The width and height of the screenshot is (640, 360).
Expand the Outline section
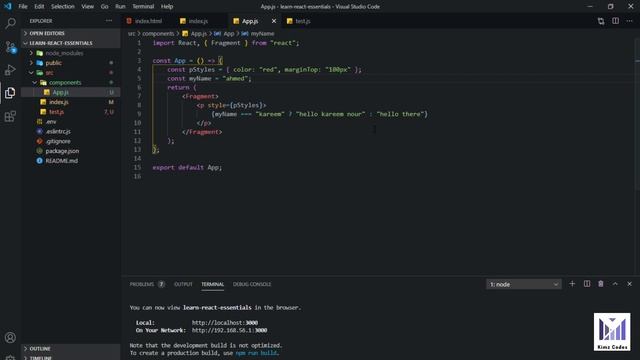71,349
